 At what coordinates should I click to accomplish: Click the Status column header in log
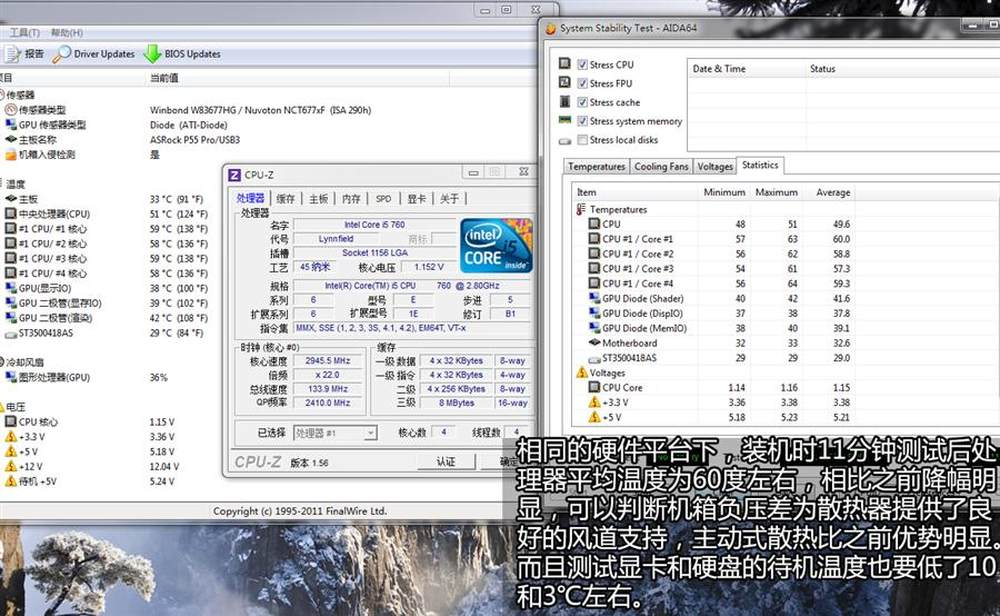[x=823, y=68]
